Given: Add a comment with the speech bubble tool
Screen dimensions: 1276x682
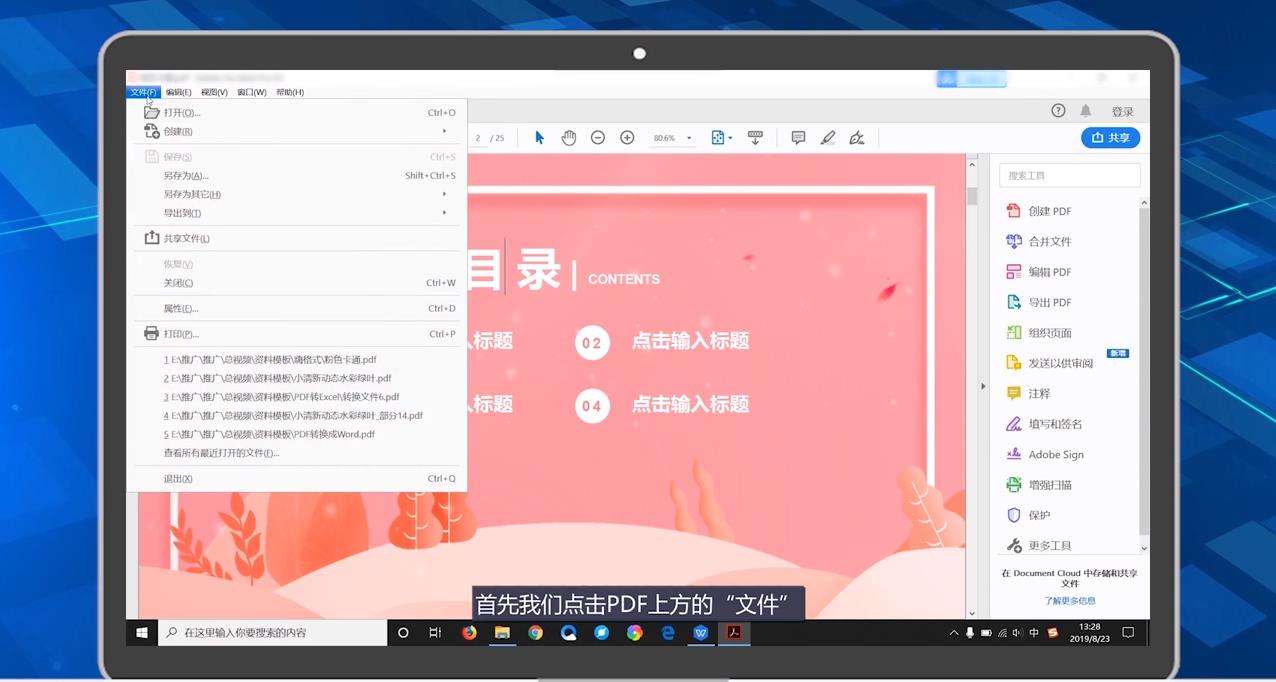Looking at the screenshot, I should [x=798, y=138].
